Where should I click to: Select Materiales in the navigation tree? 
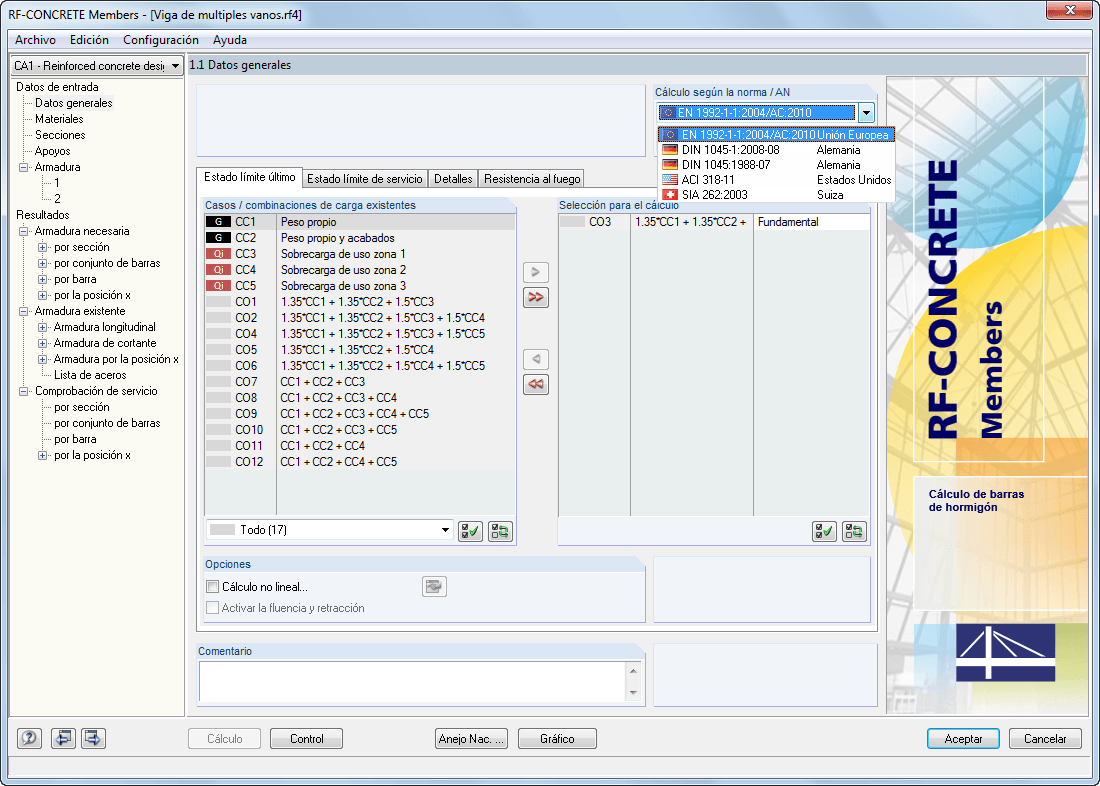pos(59,119)
